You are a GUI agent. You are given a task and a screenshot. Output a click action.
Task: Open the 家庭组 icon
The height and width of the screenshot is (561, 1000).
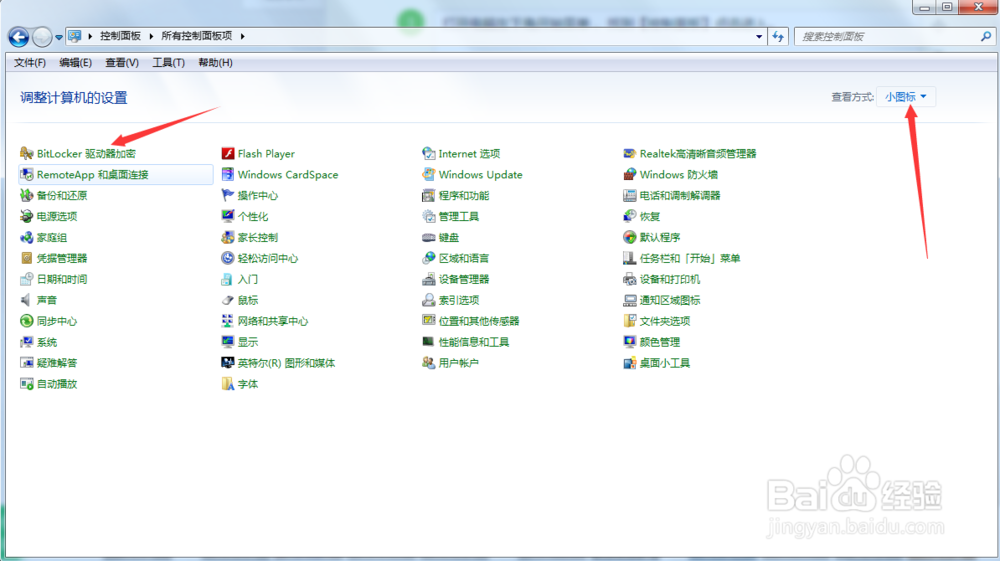pos(26,237)
